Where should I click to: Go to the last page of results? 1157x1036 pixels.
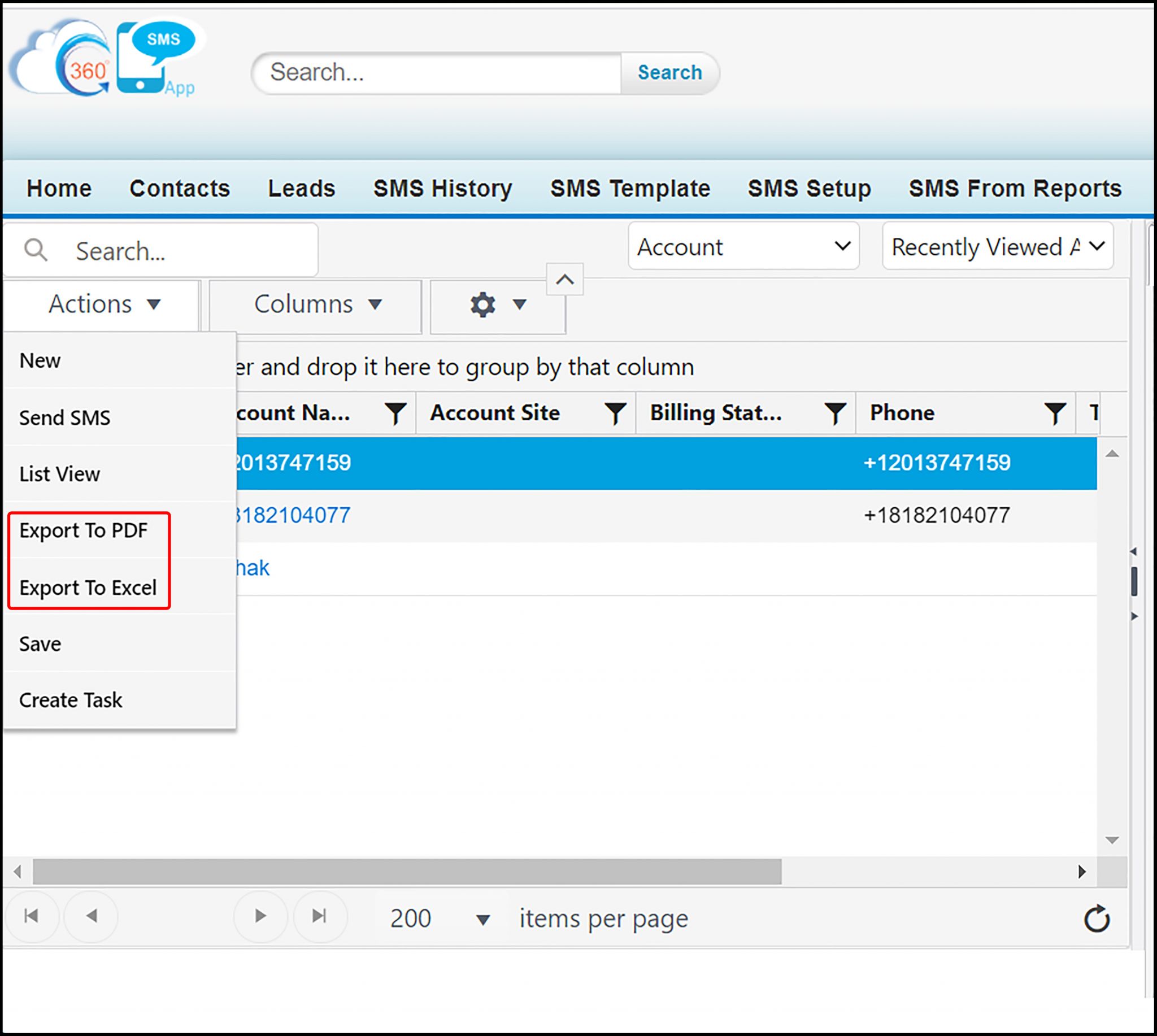319,916
